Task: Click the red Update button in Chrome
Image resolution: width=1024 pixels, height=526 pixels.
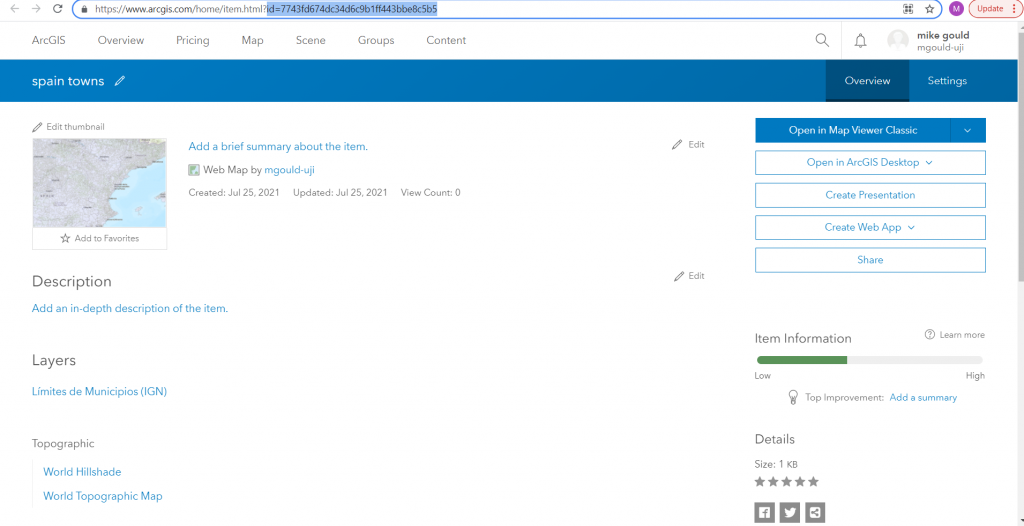Action: coord(996,9)
